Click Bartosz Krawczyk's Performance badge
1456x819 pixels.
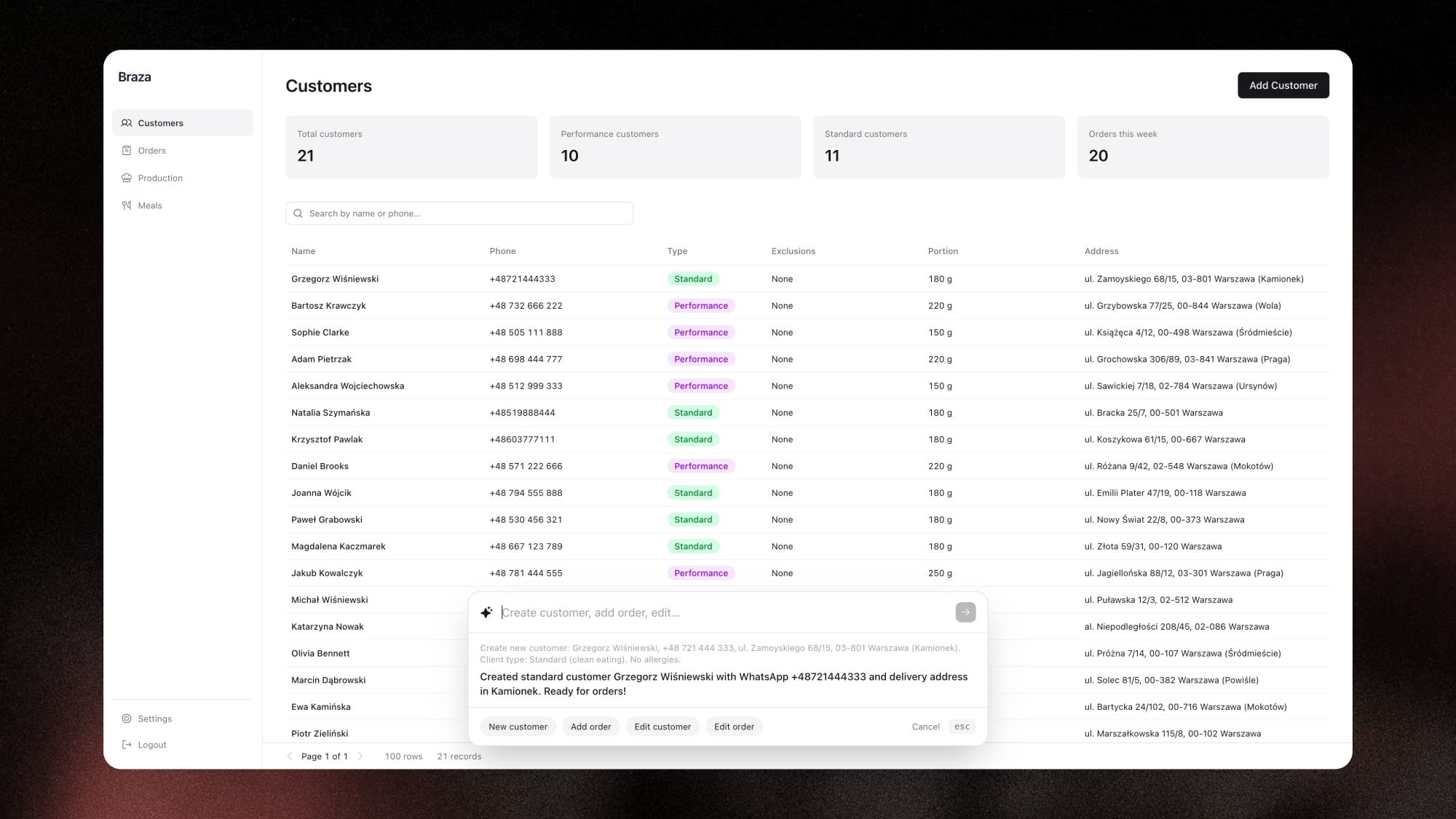[x=700, y=306]
